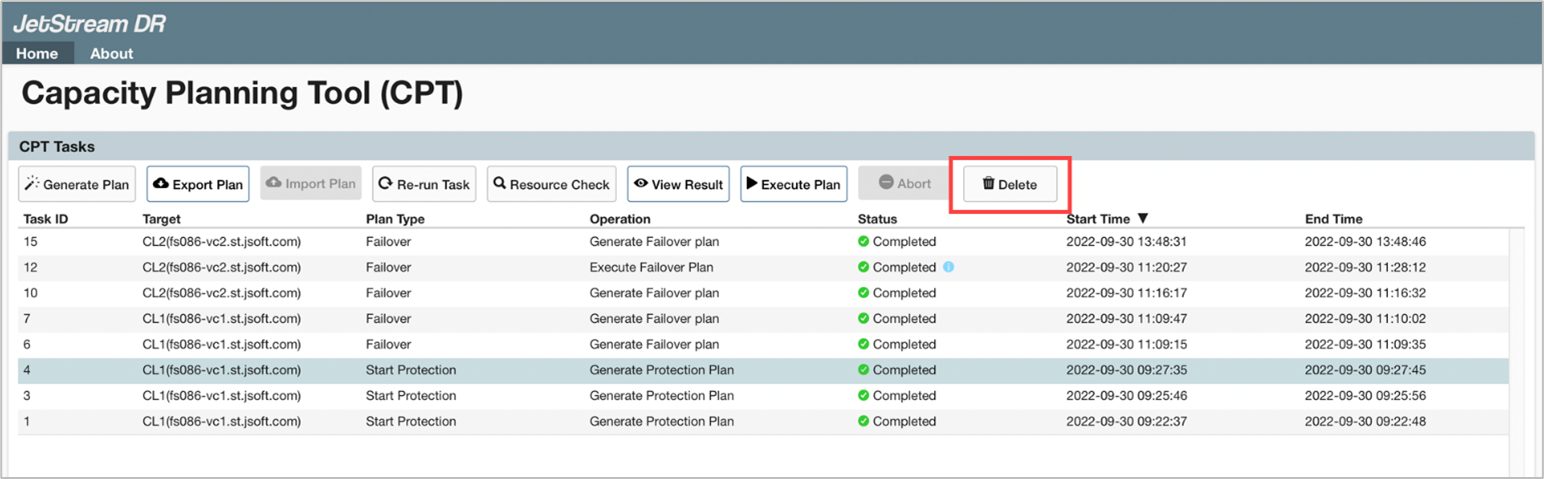Click the Export Plan cloud button
This screenshot has height=479, width=1544.
click(x=198, y=184)
